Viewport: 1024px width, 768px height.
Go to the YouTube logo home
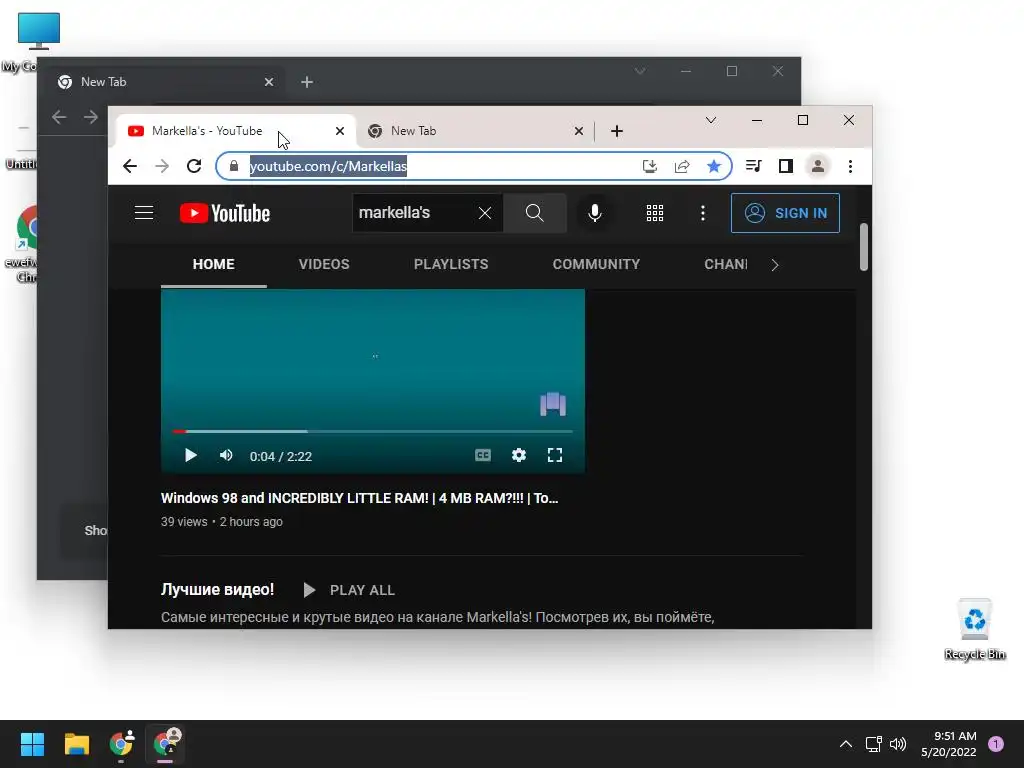[225, 213]
